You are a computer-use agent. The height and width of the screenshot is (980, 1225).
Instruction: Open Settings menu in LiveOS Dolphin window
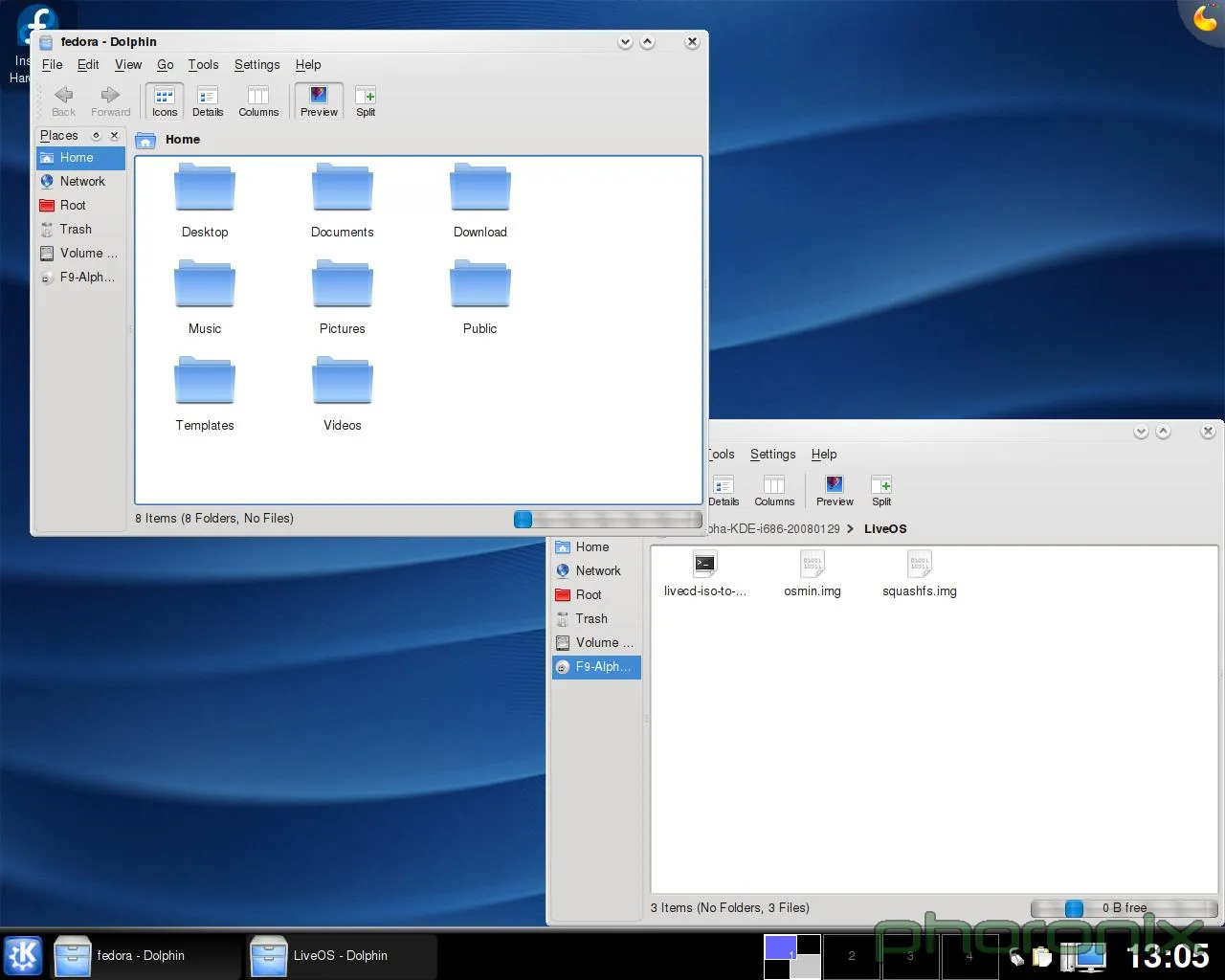773,455
